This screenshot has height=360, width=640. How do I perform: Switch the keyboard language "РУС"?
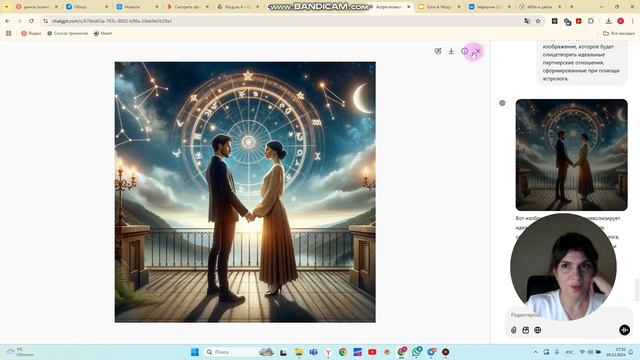click(569, 352)
